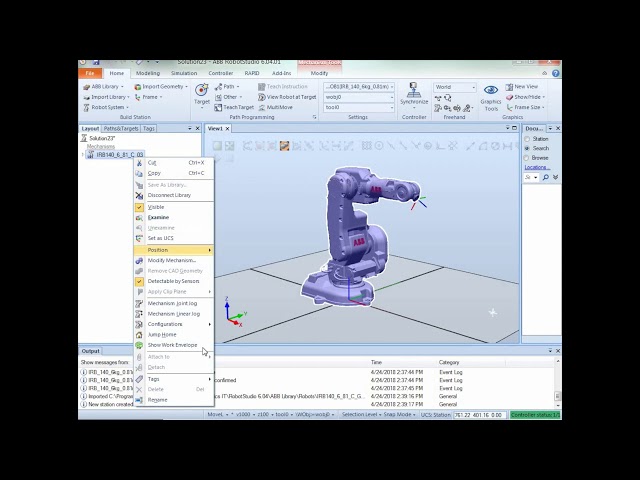
Task: Click the IRB140 mechanism icon in Layout tree
Action: (91, 155)
